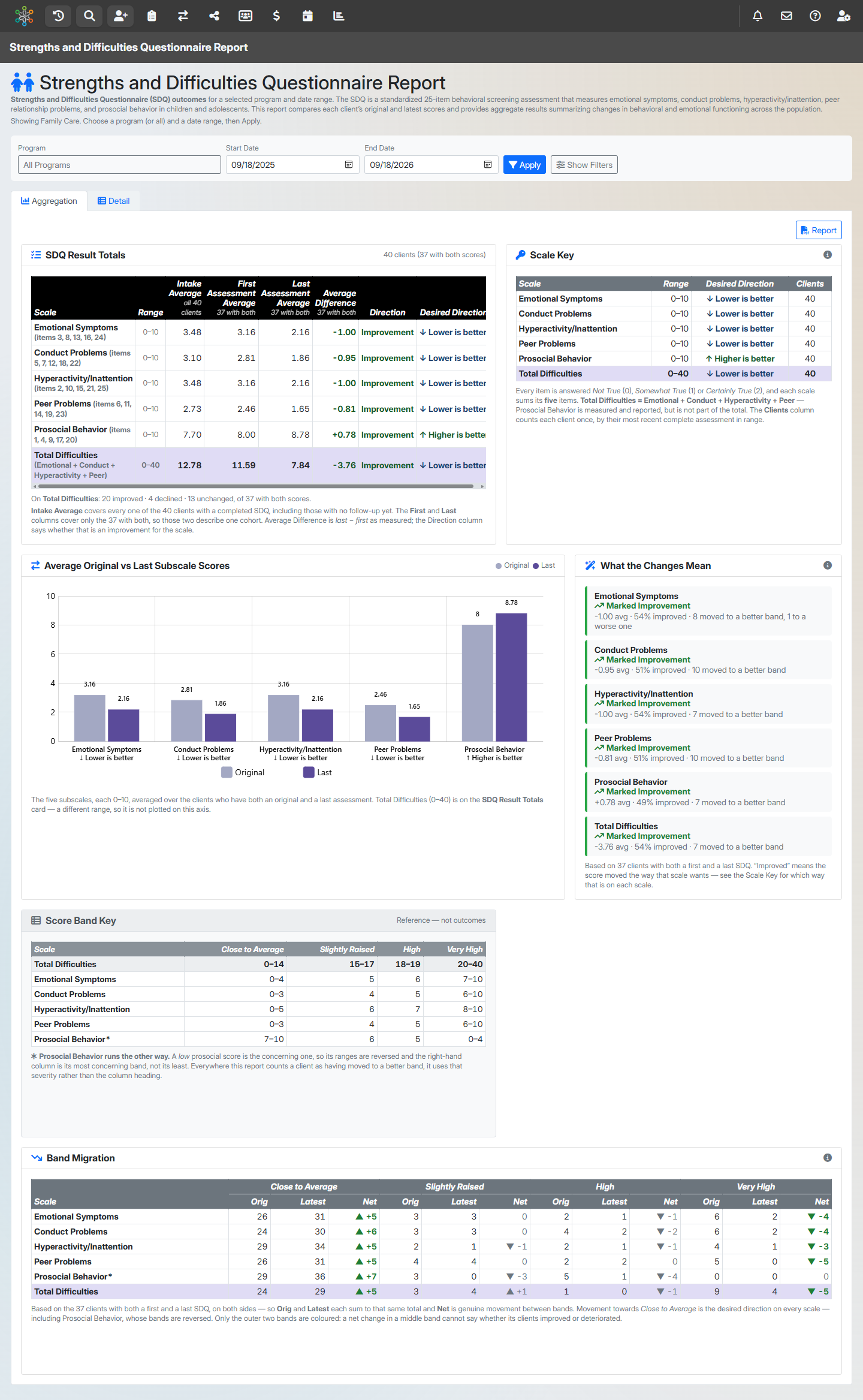Open the recent history icon

click(x=58, y=16)
